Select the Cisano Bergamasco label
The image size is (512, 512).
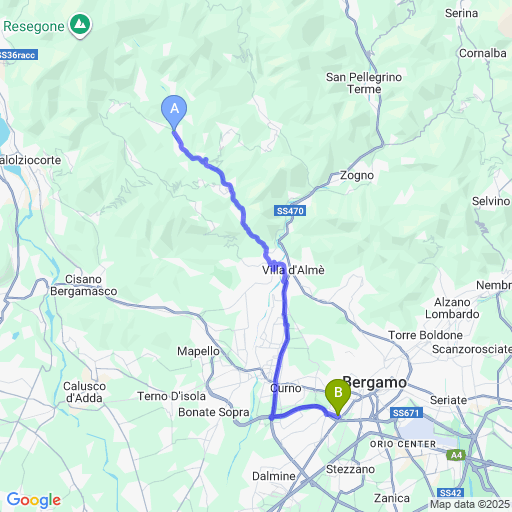tap(84, 285)
